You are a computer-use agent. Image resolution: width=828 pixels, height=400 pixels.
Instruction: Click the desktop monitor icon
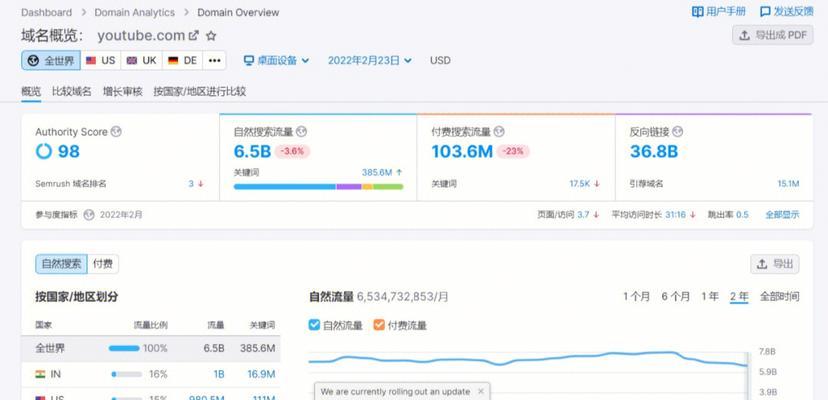click(249, 60)
